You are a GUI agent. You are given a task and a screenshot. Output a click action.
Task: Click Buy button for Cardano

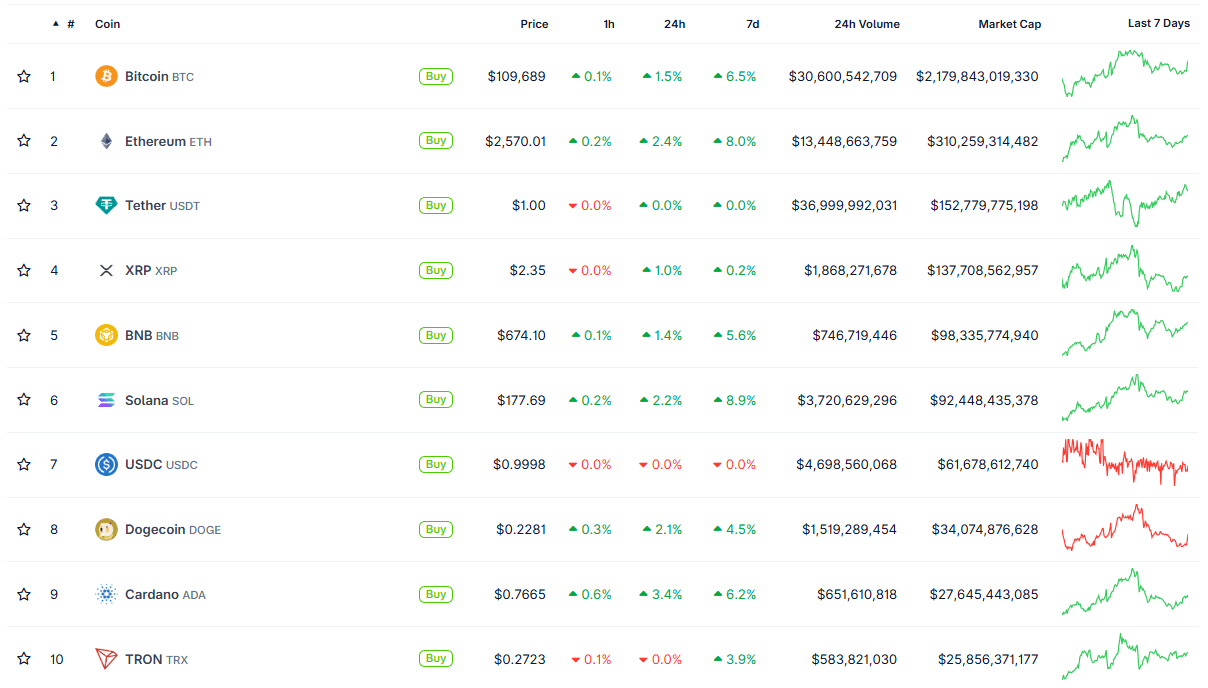pyautogui.click(x=436, y=594)
